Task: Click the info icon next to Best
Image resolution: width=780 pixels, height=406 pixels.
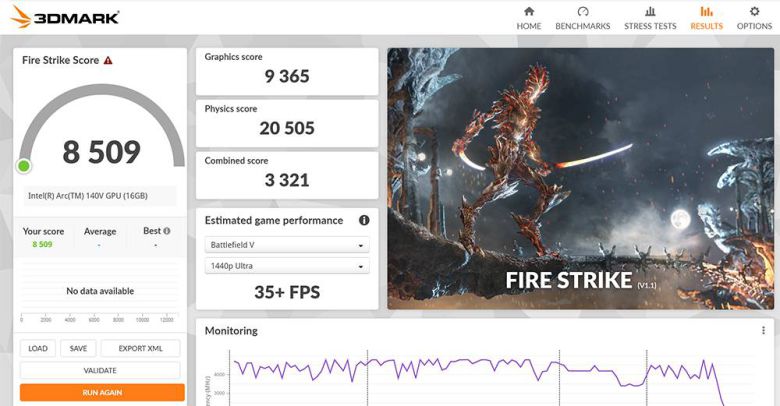Action: (x=167, y=231)
